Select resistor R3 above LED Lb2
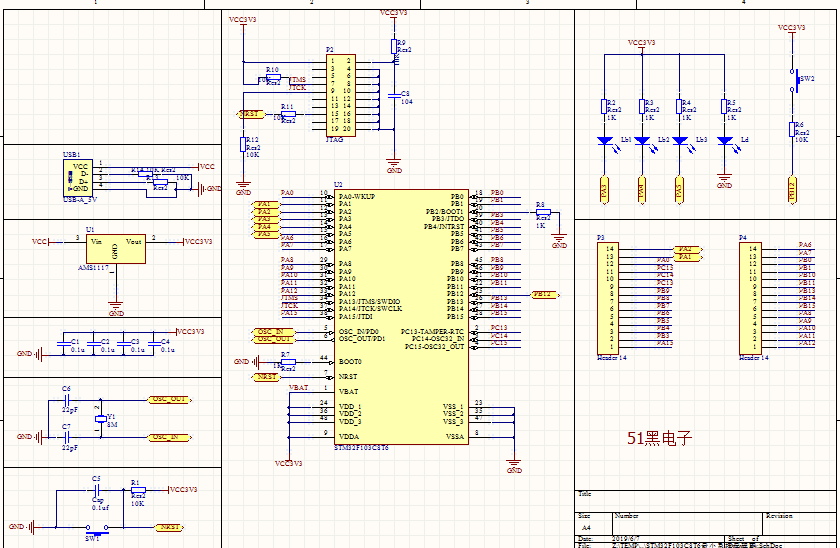Screen dimensions: 840x548 pos(642,107)
